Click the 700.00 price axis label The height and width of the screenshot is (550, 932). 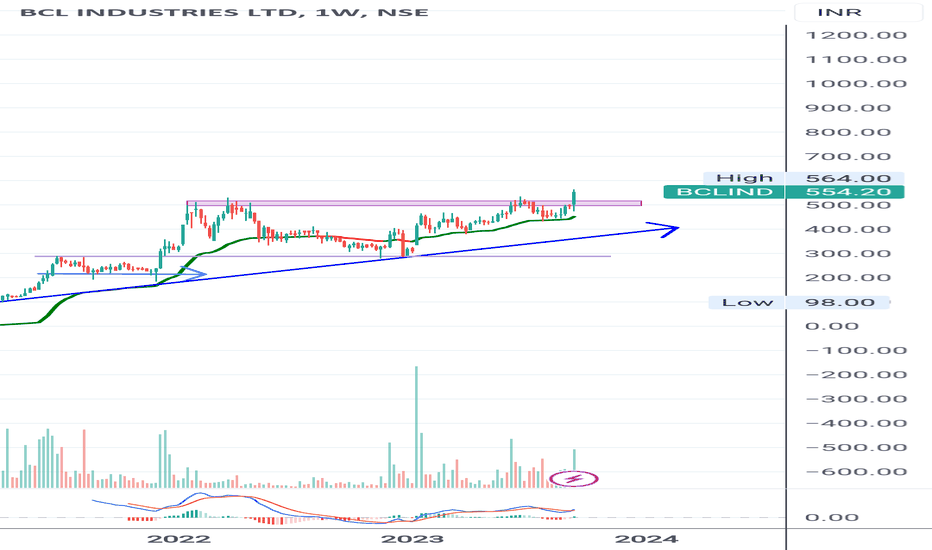point(848,157)
